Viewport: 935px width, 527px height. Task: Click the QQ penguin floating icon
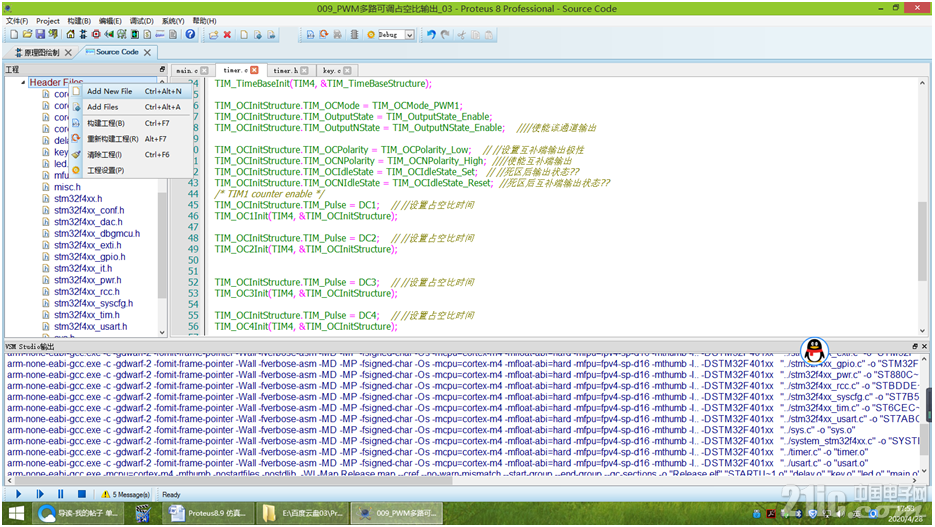point(815,351)
